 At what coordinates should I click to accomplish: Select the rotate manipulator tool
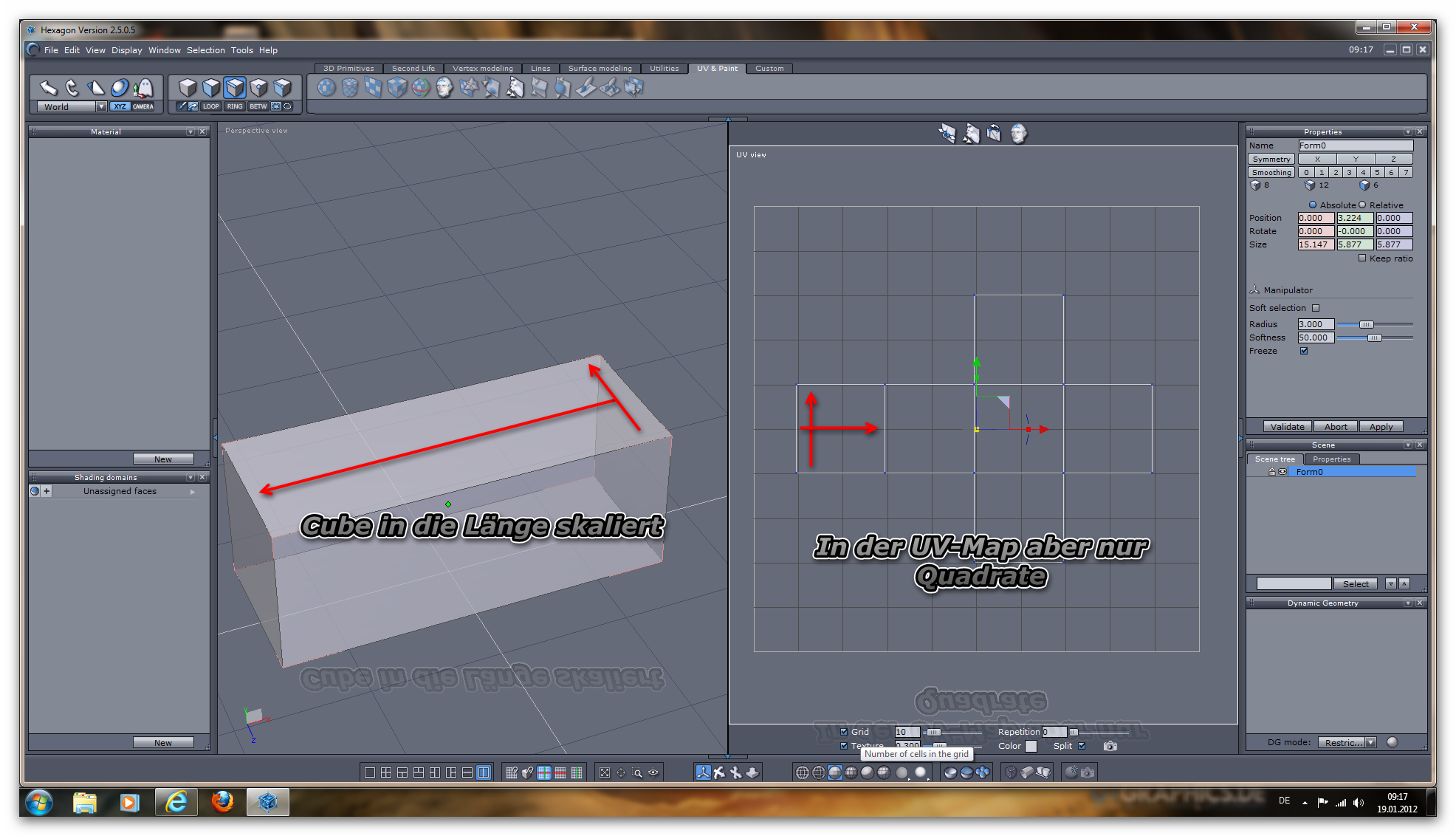[x=72, y=88]
